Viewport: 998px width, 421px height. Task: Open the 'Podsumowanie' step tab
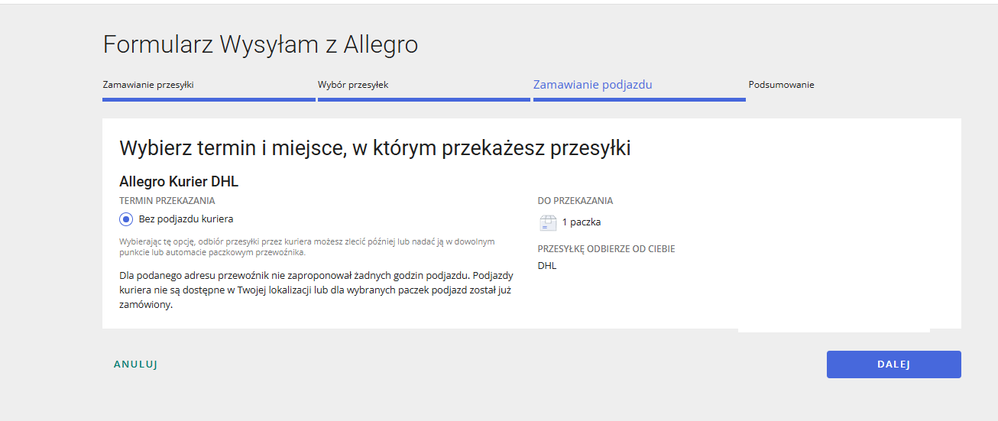[x=781, y=85]
